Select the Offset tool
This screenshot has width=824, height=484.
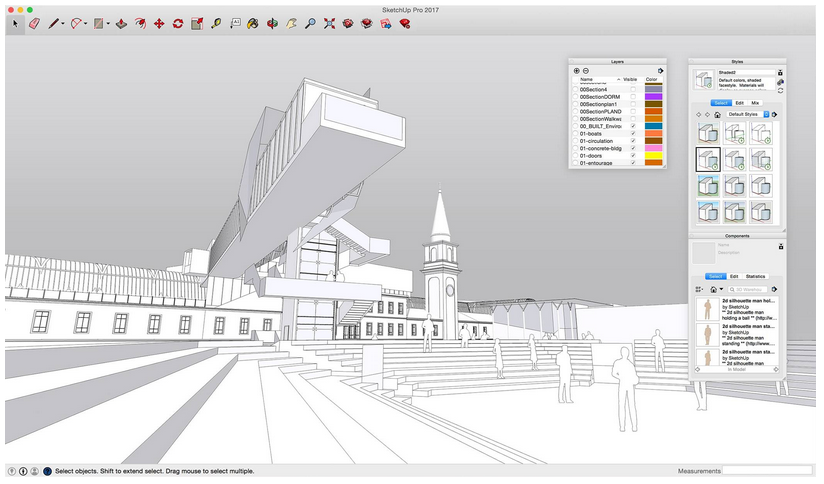click(x=140, y=24)
